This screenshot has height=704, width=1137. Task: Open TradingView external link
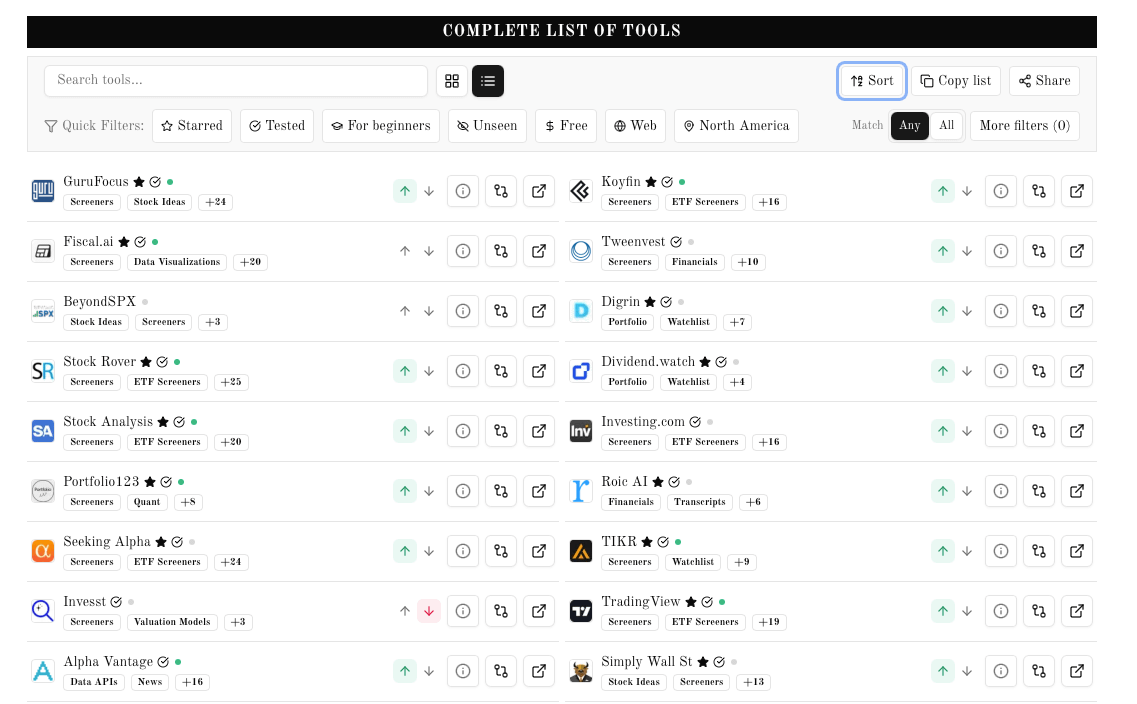1077,611
